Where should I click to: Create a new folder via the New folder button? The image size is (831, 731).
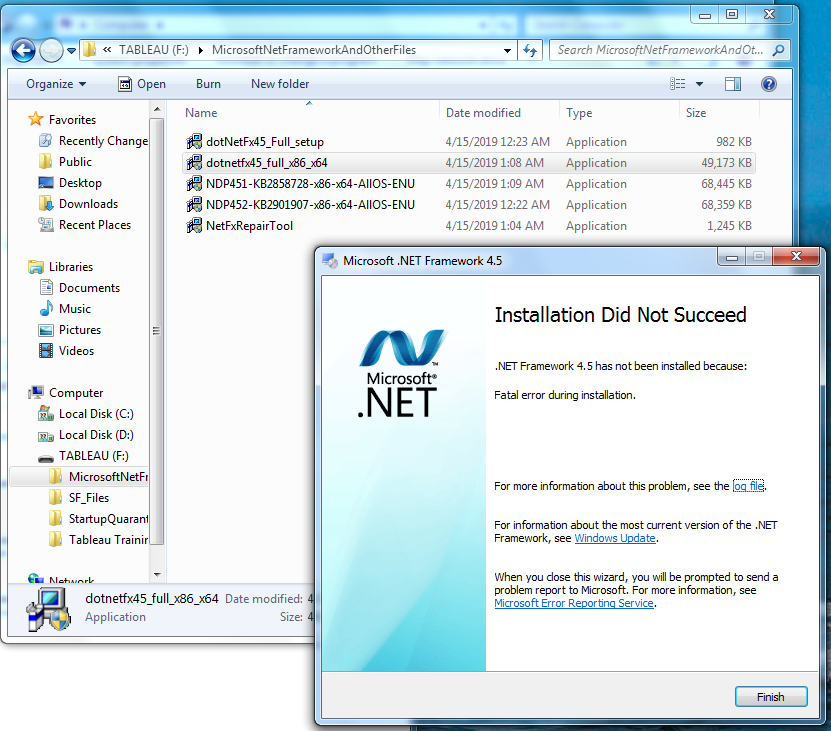pyautogui.click(x=280, y=84)
